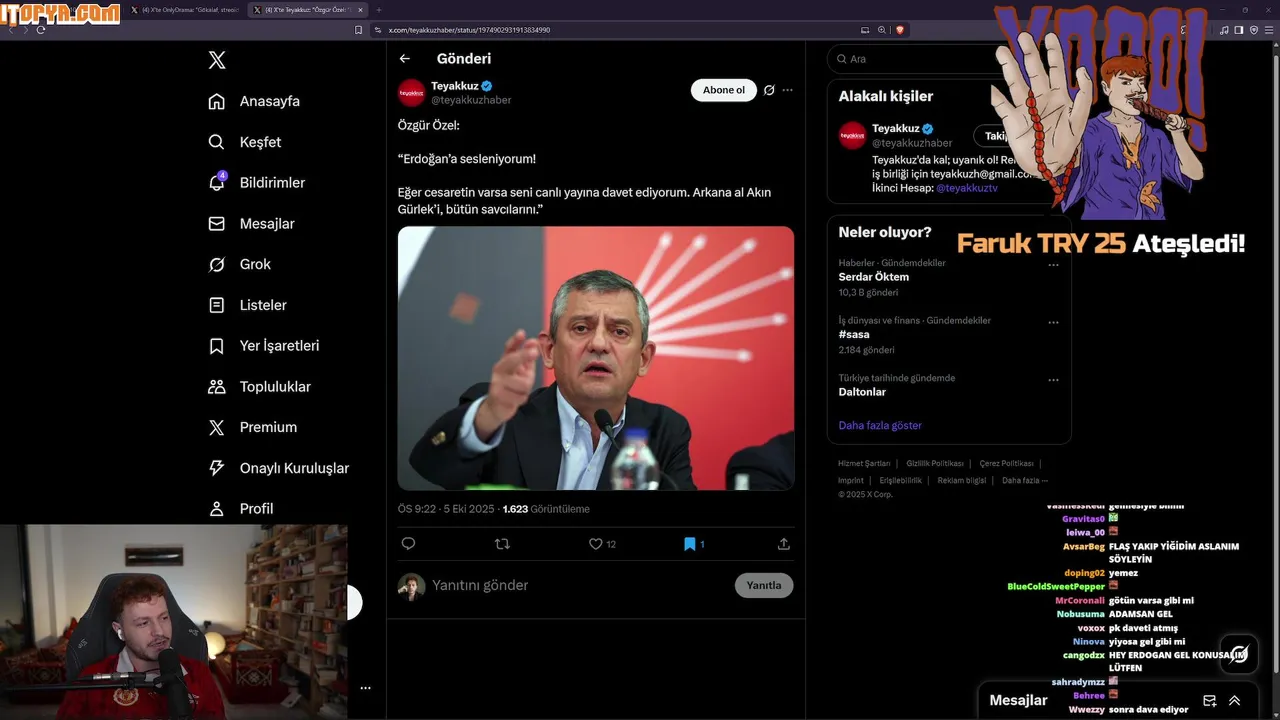Screen dimensions: 1280x720
Task: Click the browser media music-note icon
Action: tap(1224, 30)
